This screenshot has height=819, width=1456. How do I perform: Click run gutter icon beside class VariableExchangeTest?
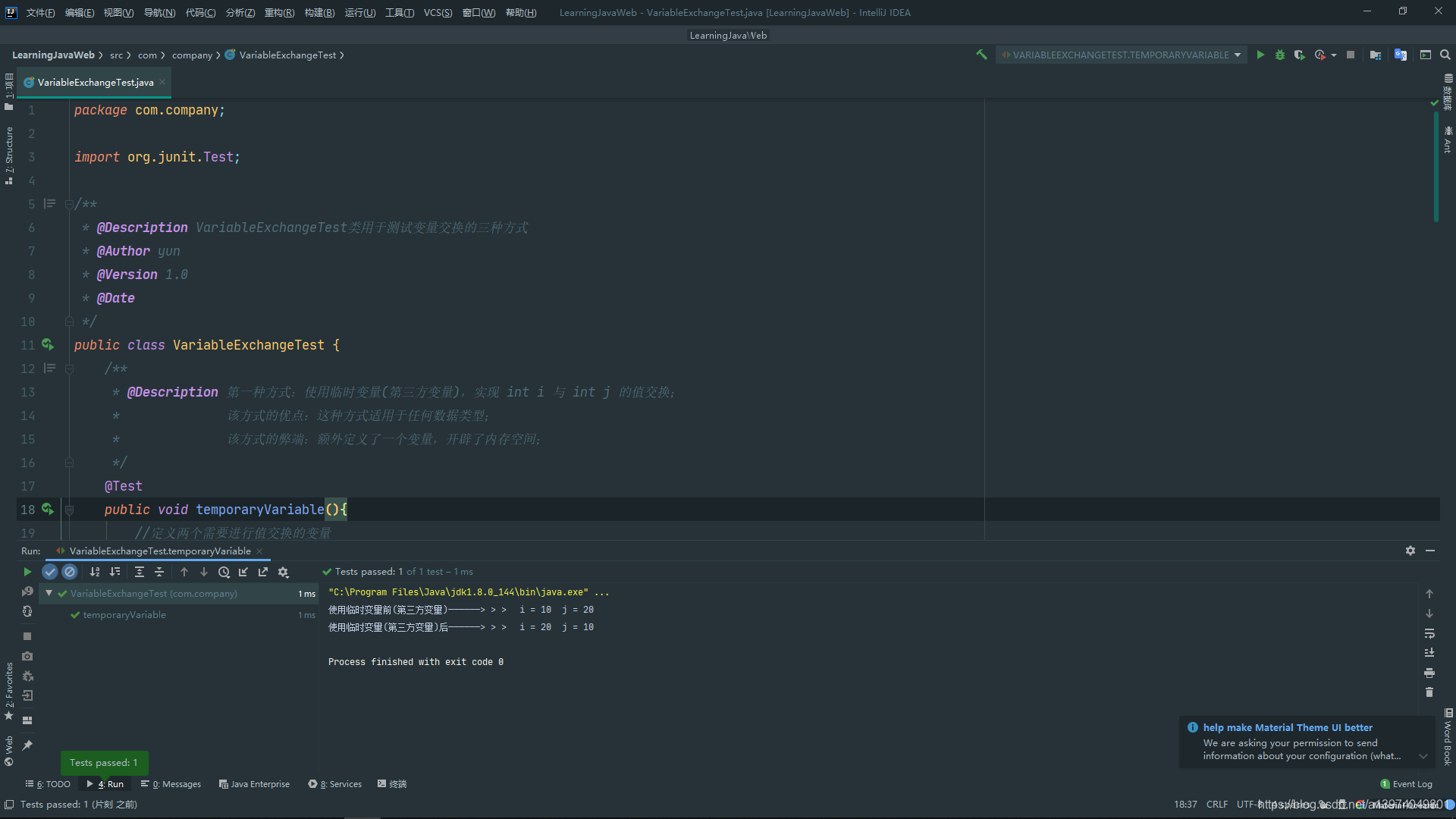48,344
